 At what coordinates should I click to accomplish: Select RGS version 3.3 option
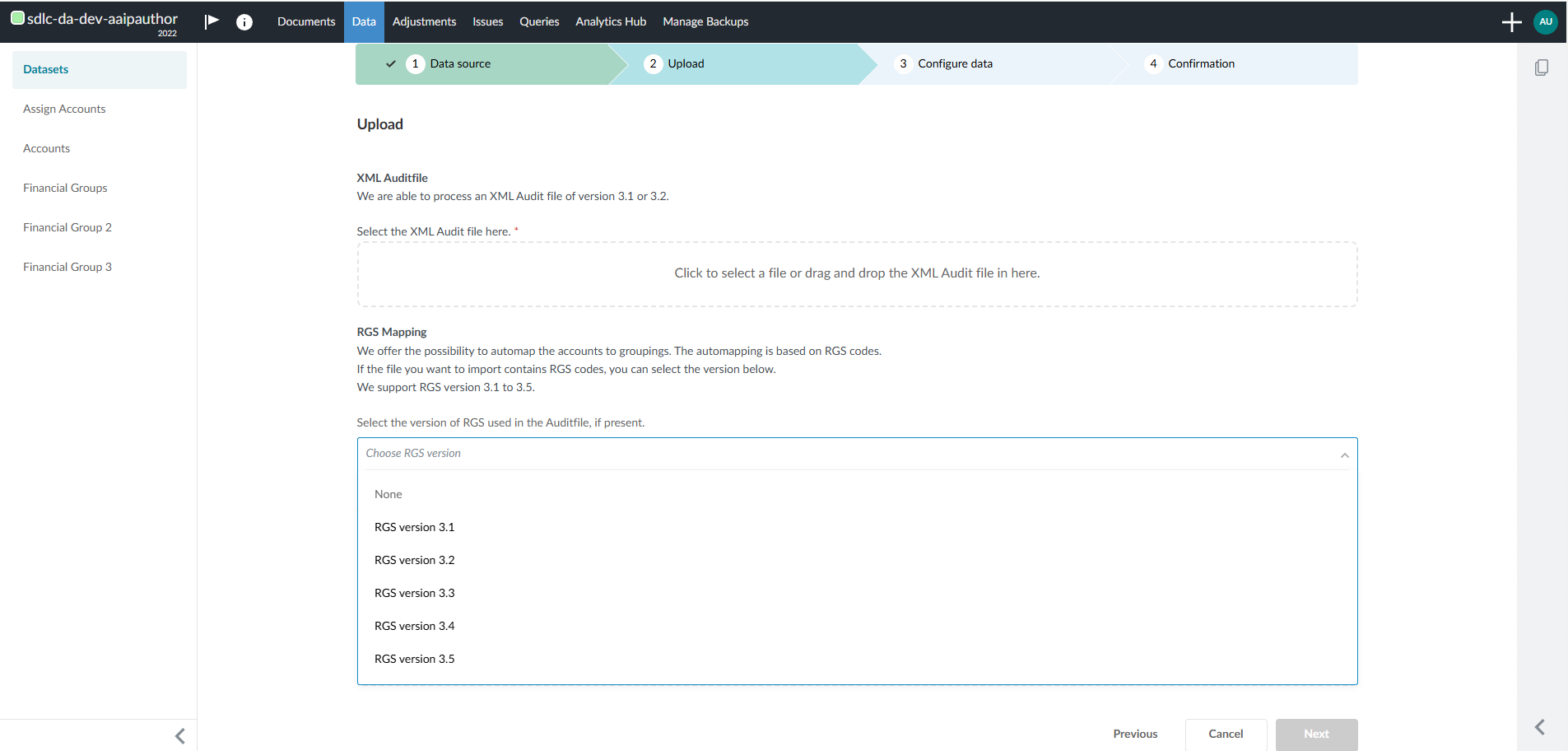point(414,593)
